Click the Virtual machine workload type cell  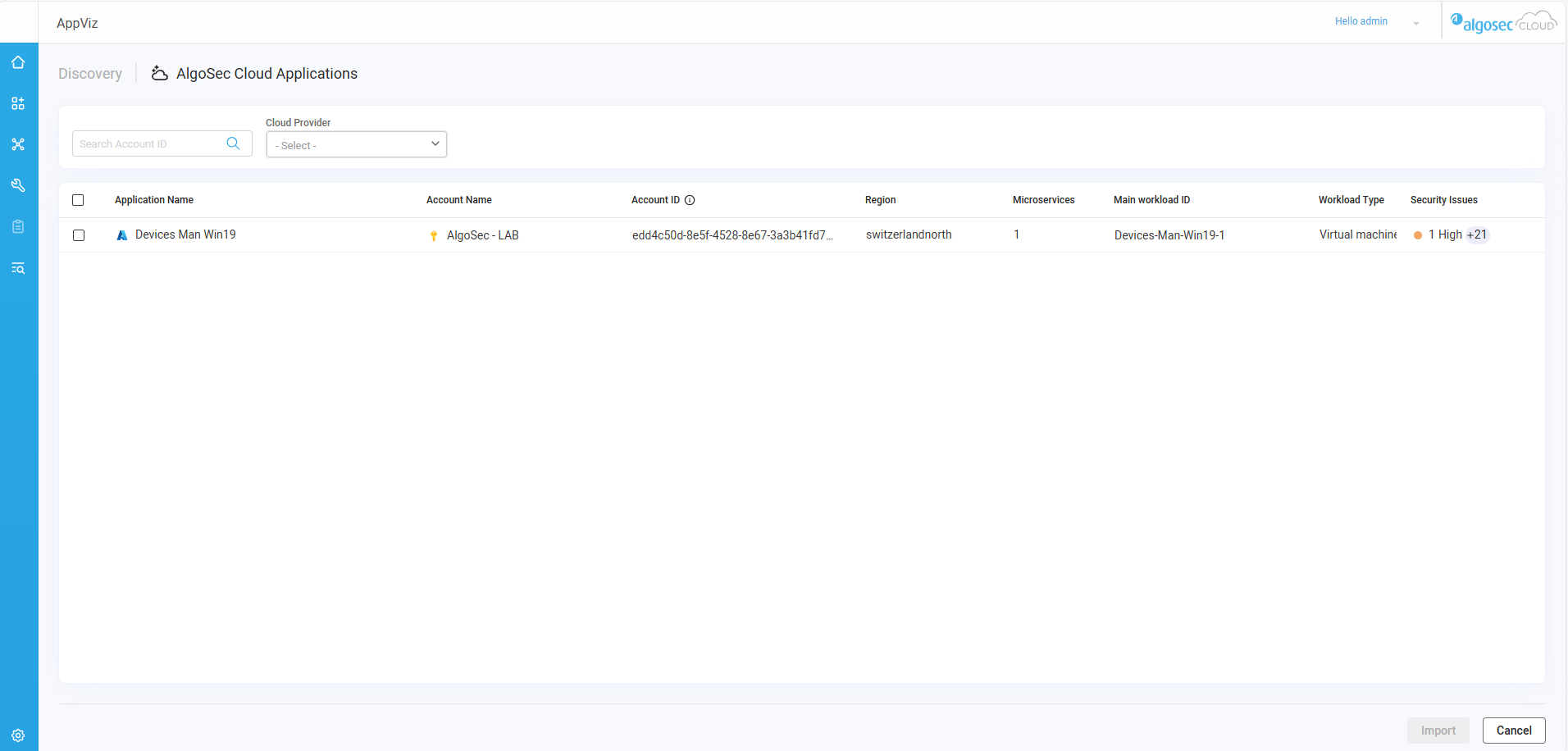(x=1358, y=234)
